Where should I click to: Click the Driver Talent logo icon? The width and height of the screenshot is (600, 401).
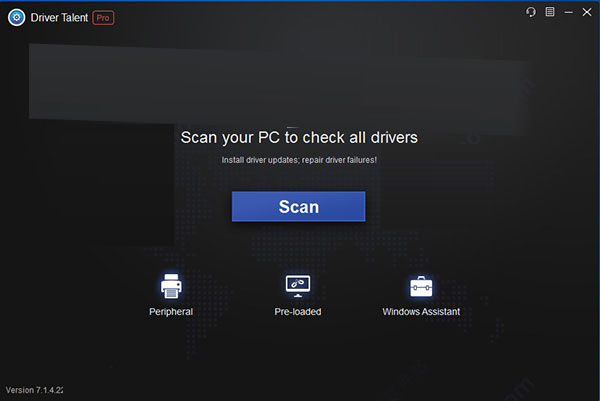point(16,18)
